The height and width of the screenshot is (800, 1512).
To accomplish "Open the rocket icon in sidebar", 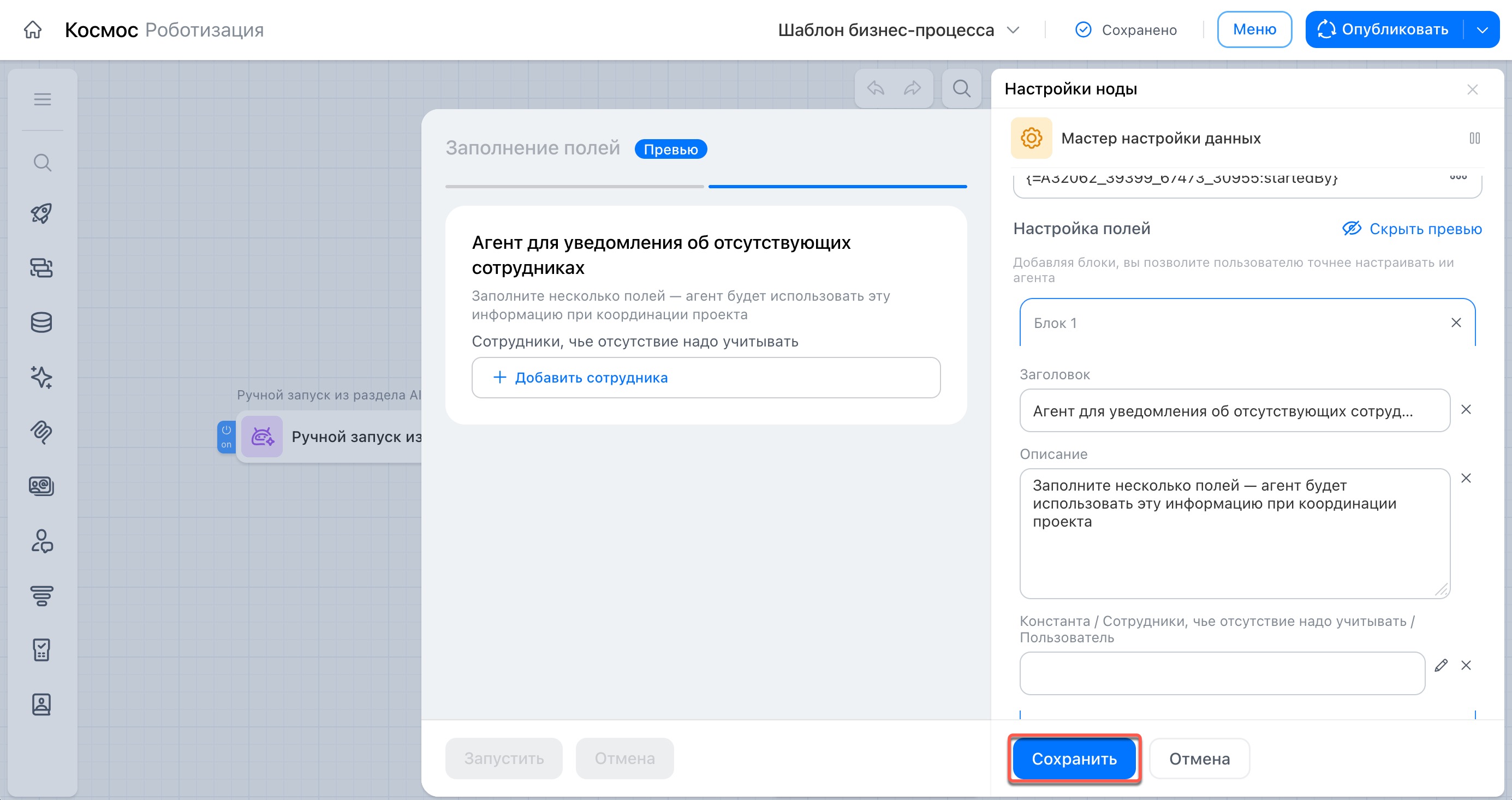I will click(41, 213).
